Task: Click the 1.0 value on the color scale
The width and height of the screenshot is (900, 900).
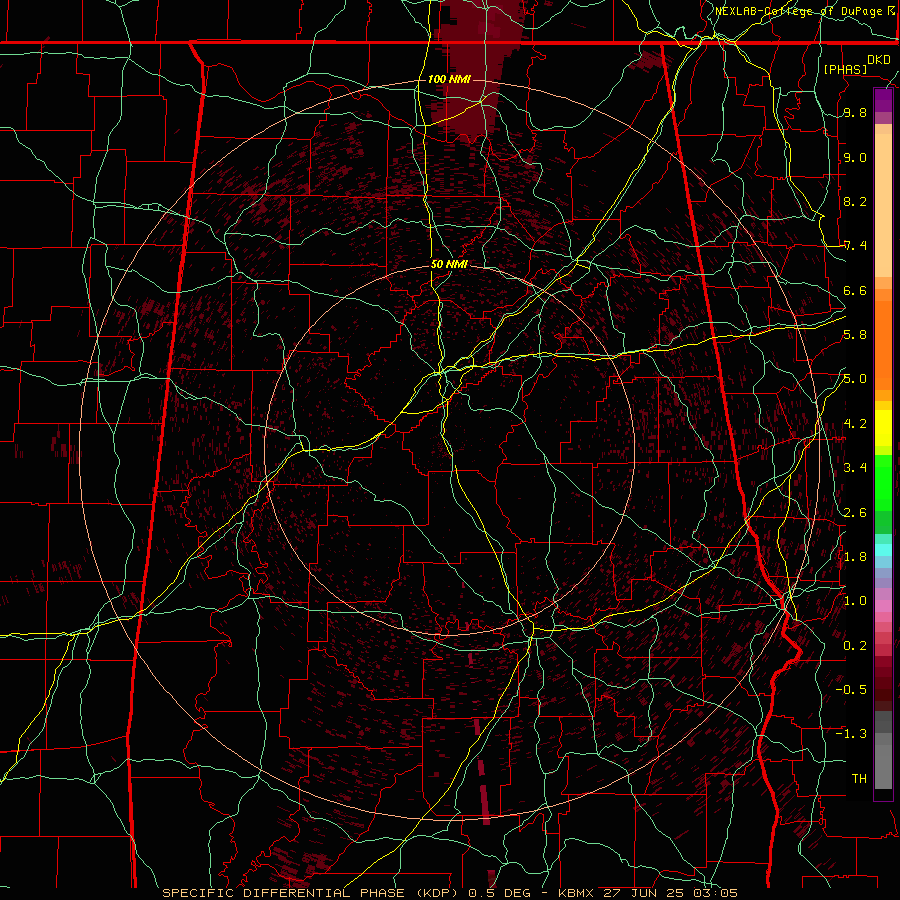Action: tap(855, 601)
